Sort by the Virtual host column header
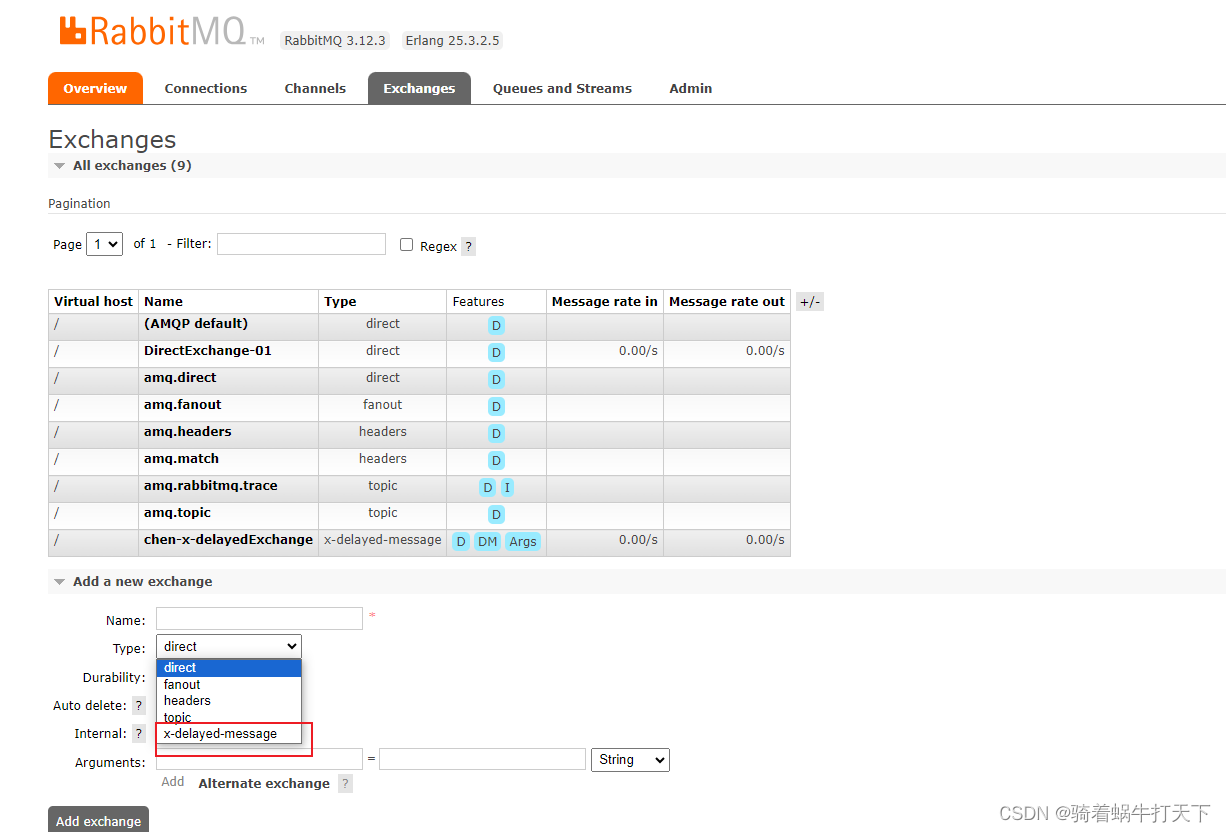Screen dimensions: 1226x832 click(x=93, y=302)
